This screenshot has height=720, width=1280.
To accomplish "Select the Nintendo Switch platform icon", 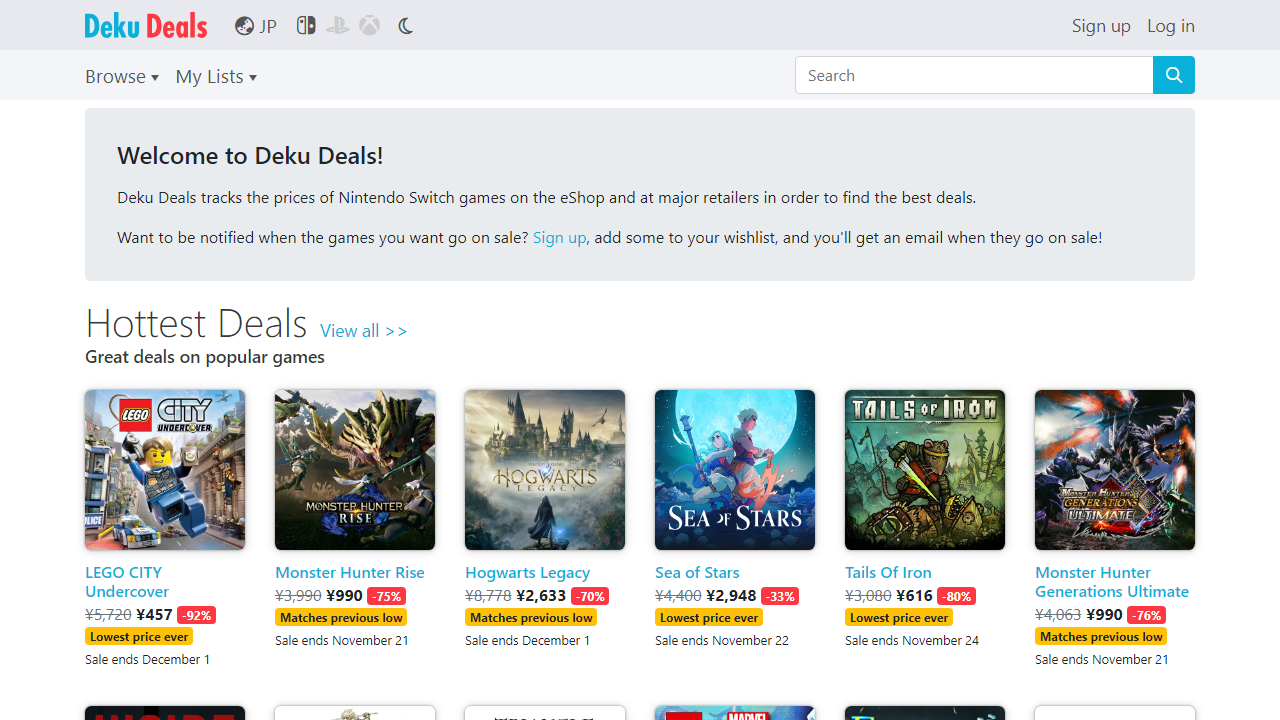I will click(x=306, y=25).
